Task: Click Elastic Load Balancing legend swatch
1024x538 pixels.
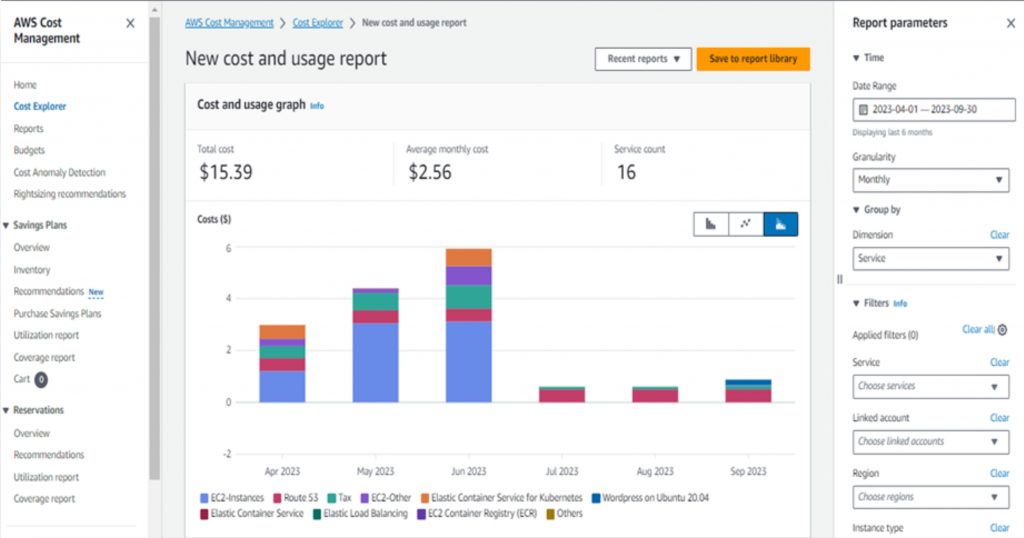Action: (317, 514)
